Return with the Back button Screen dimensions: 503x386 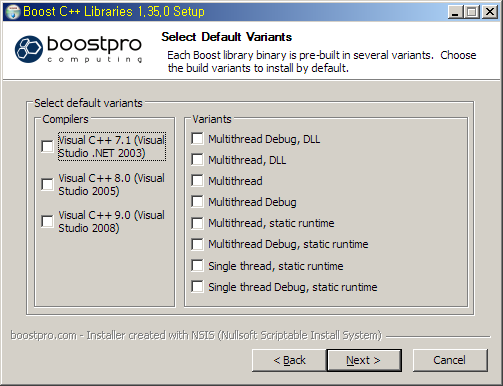tap(289, 360)
